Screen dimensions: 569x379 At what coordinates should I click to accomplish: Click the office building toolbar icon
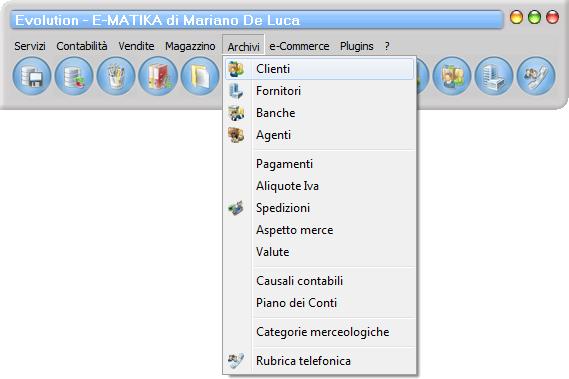494,76
